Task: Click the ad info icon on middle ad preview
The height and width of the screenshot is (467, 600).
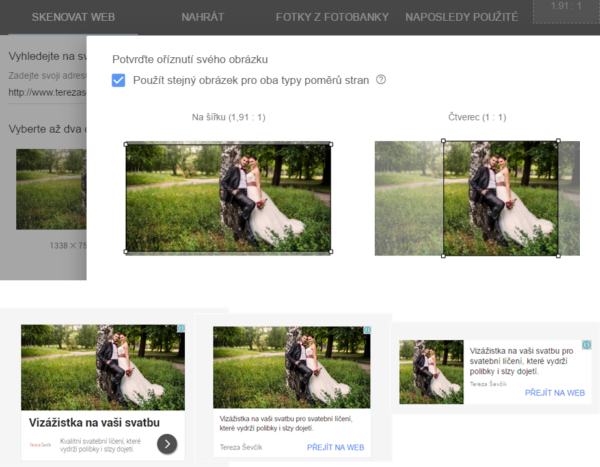Action: (366, 331)
